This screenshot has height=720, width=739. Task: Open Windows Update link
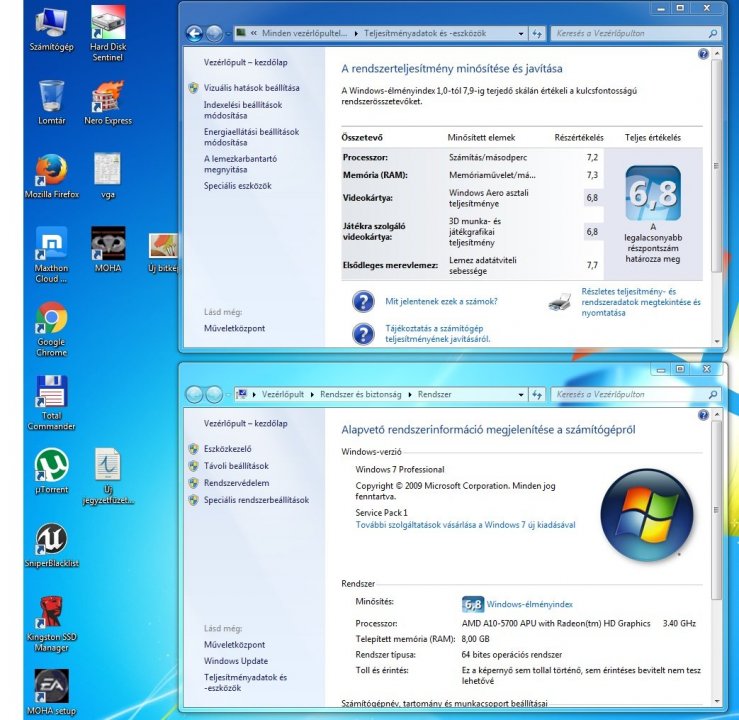click(236, 661)
